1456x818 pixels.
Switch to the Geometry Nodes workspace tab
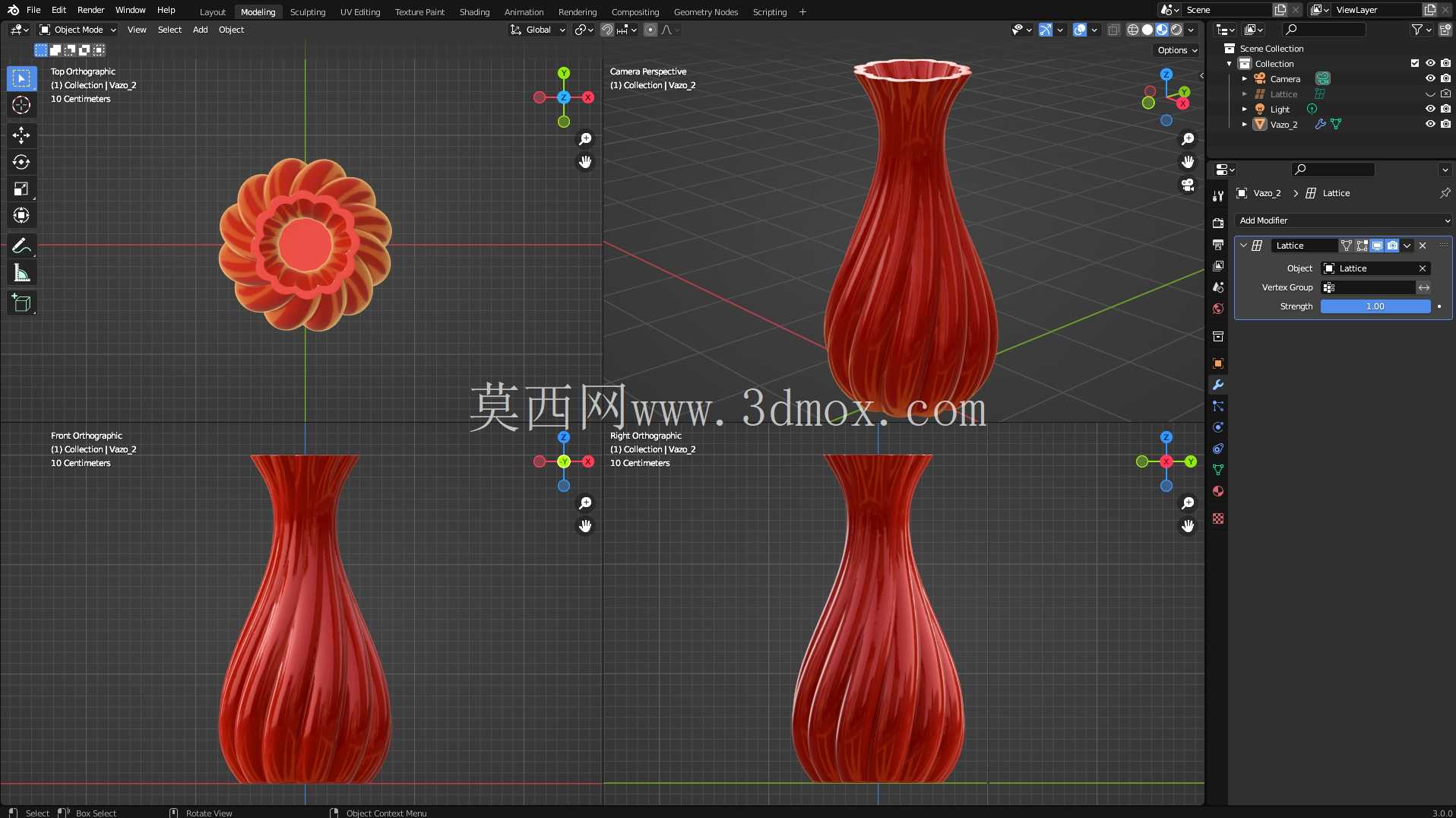tap(705, 12)
